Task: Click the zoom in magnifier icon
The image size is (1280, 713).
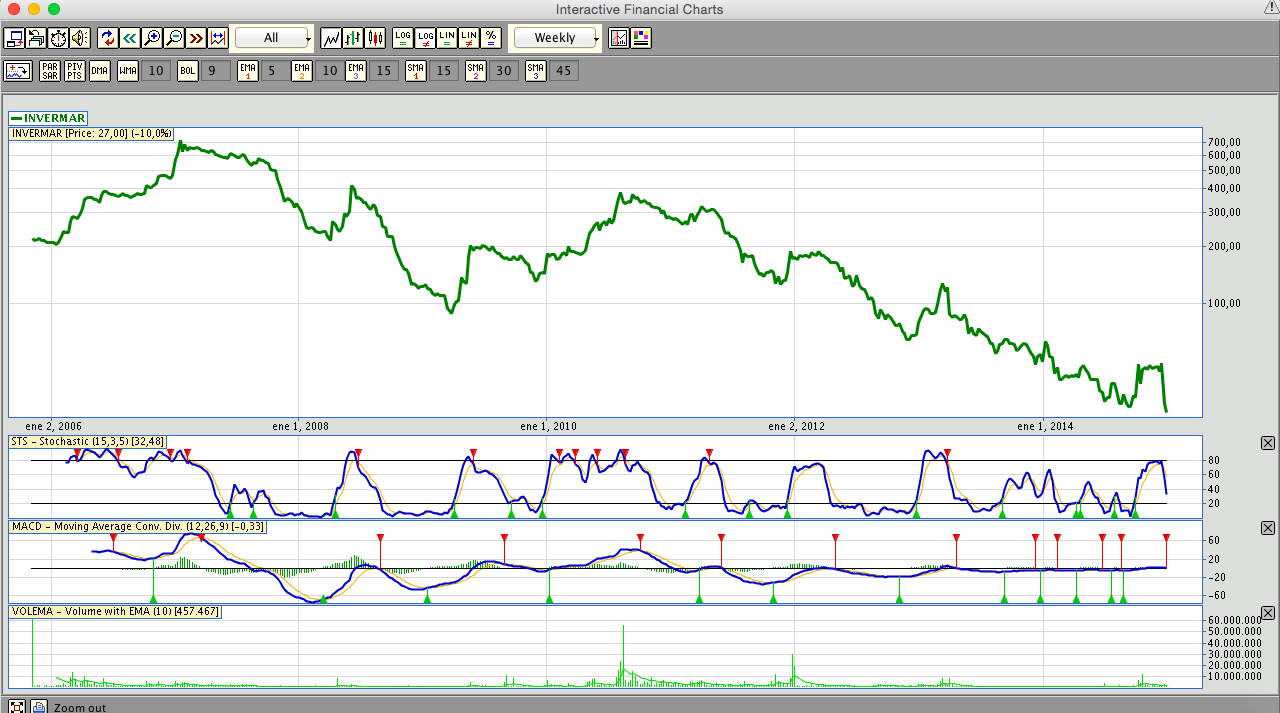Action: tap(152, 38)
